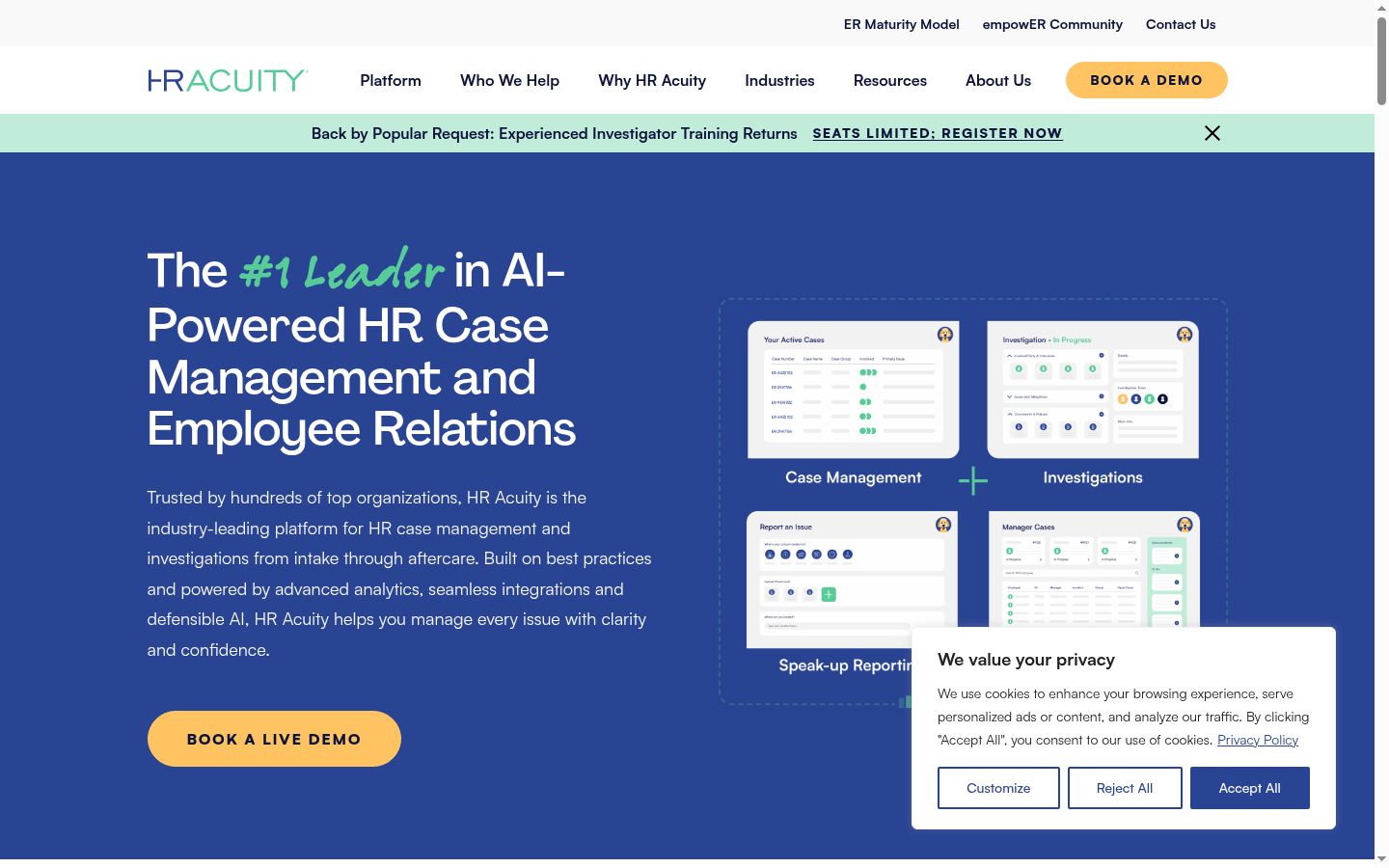Open the Industries menu
The height and width of the screenshot is (868, 1389).
coord(779,80)
